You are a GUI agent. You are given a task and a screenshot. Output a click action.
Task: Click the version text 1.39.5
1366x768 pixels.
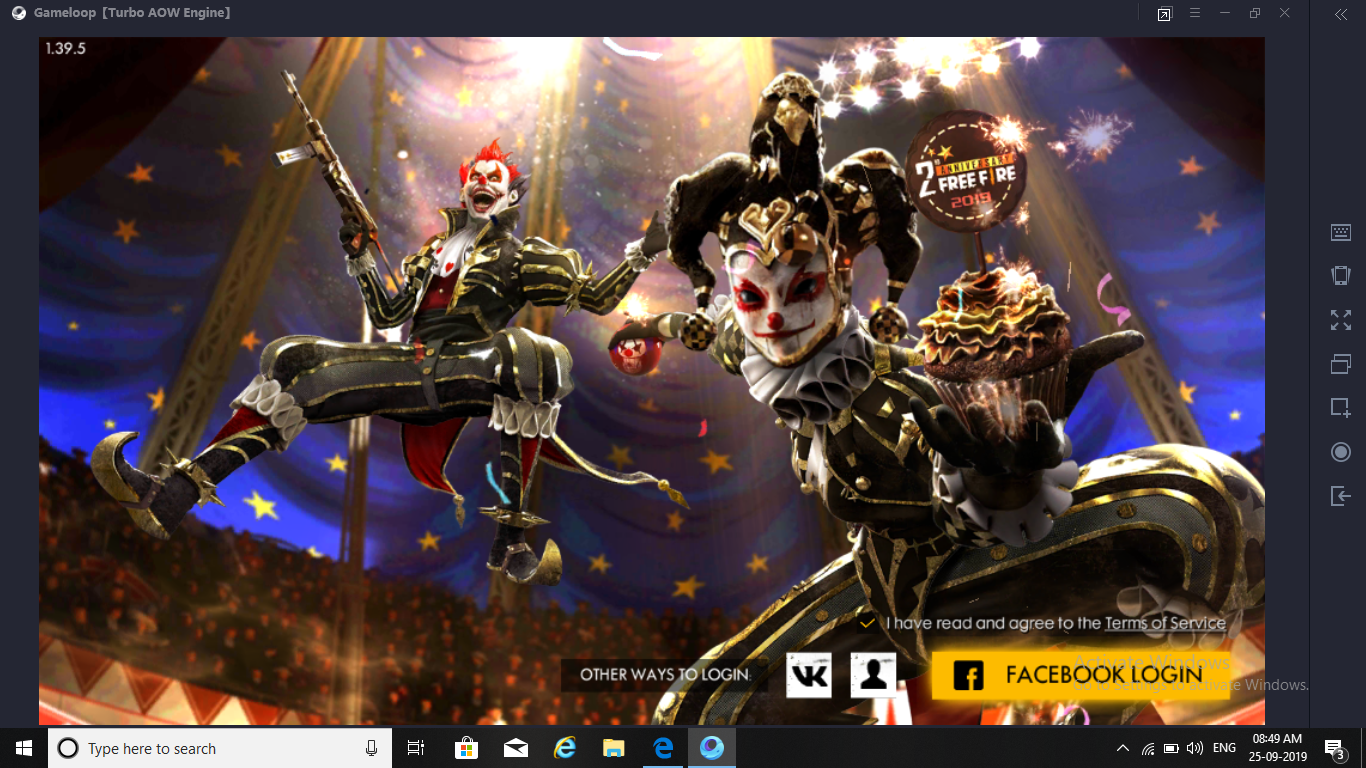point(66,48)
